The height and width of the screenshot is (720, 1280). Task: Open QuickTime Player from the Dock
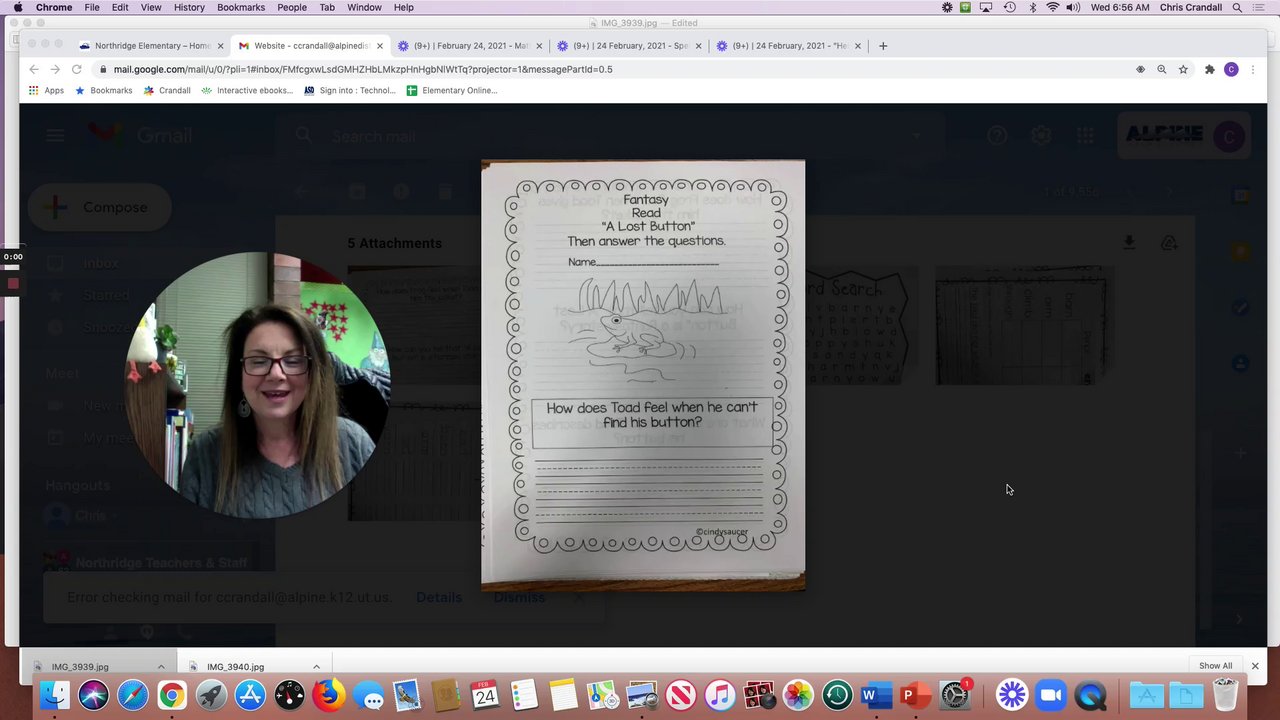[1091, 695]
